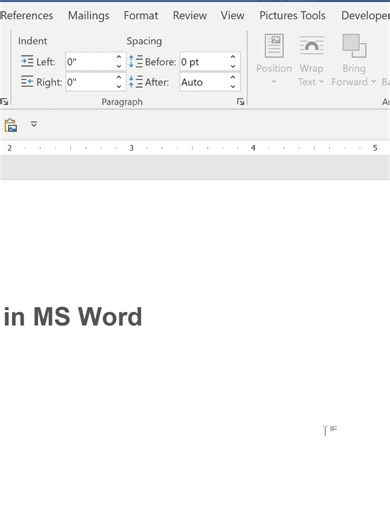This screenshot has width=390, height=520.
Task: Open the Wrap Text options
Action: (311, 61)
